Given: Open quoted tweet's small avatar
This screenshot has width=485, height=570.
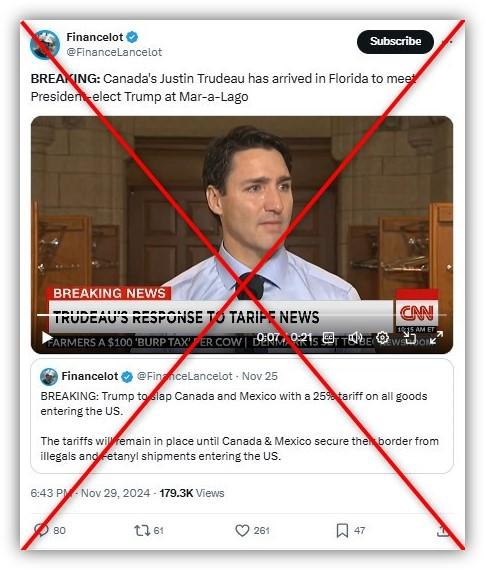Looking at the screenshot, I should [49, 376].
